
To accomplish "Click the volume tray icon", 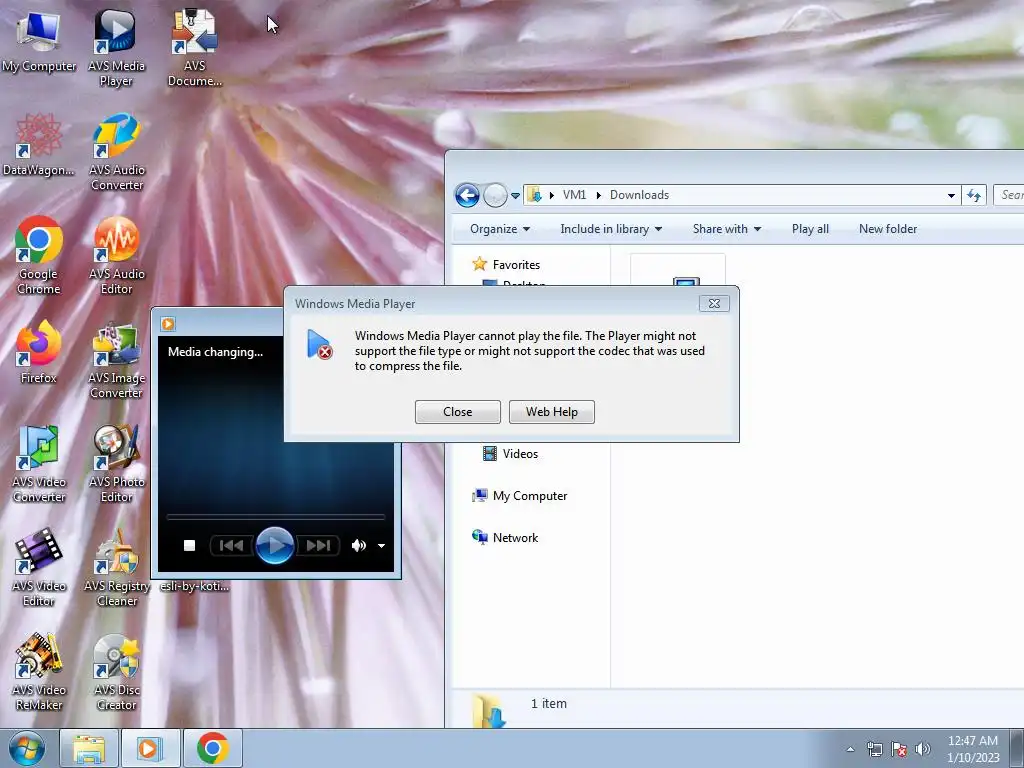I will (x=923, y=749).
